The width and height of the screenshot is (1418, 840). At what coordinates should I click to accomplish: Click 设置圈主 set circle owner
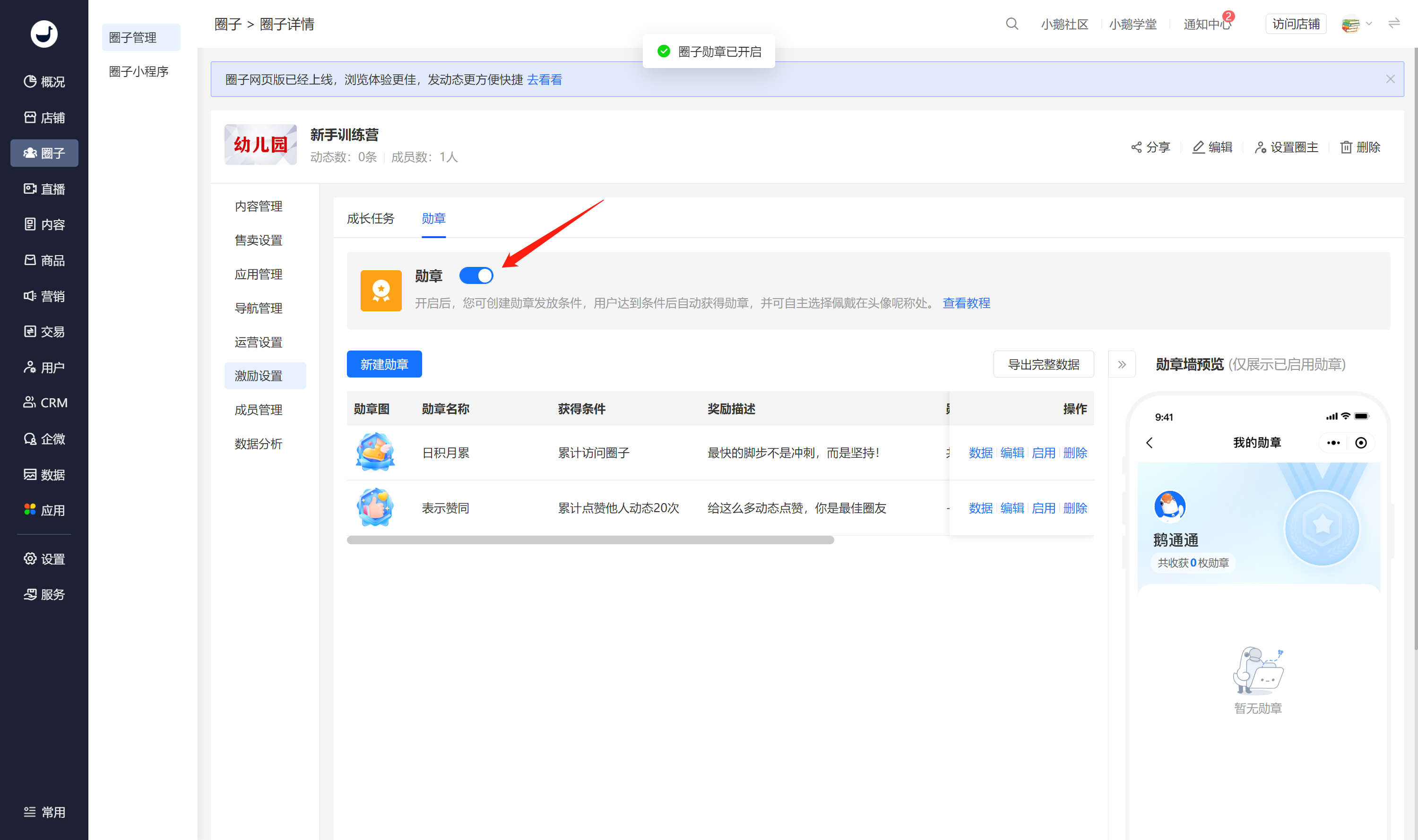click(1286, 147)
